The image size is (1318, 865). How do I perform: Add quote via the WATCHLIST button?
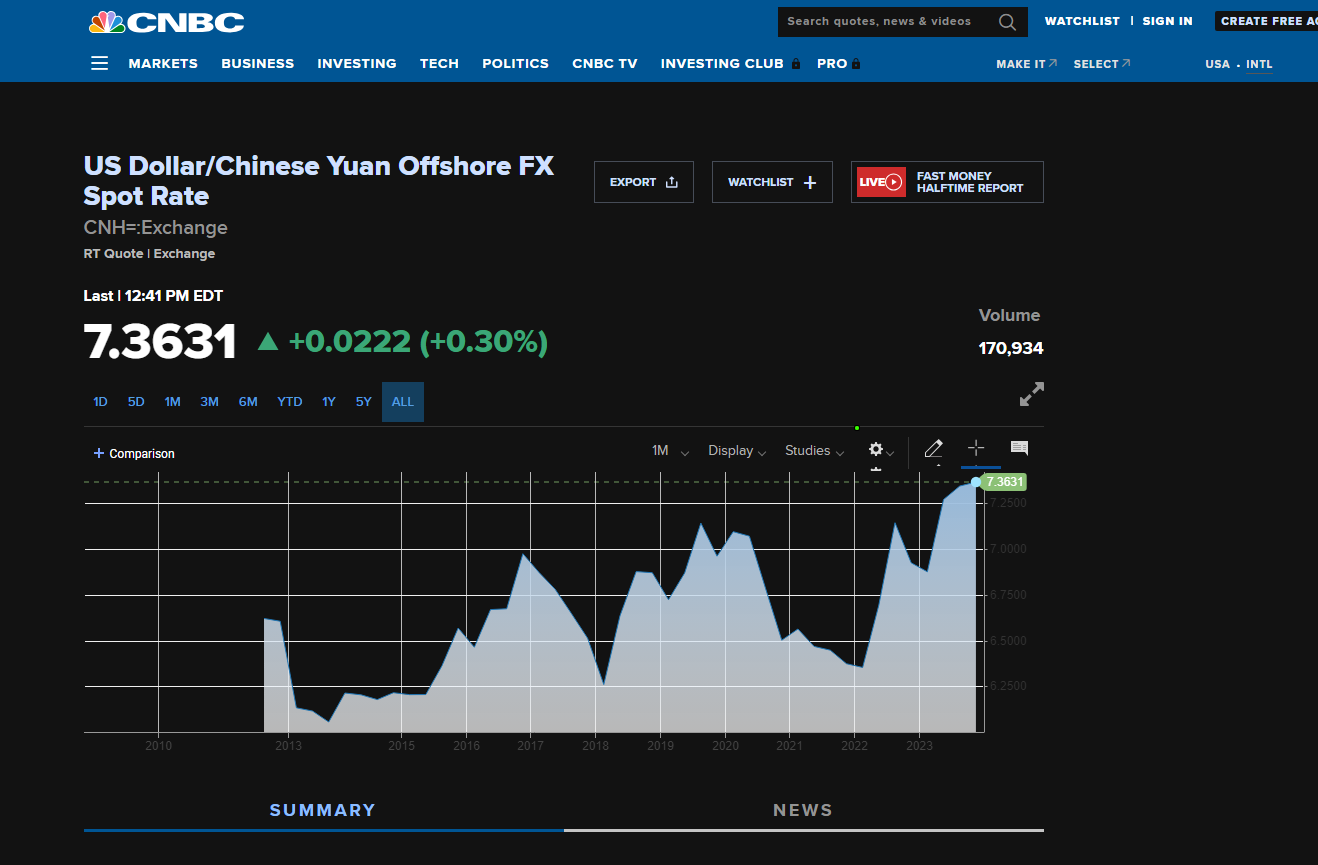pyautogui.click(x=772, y=182)
